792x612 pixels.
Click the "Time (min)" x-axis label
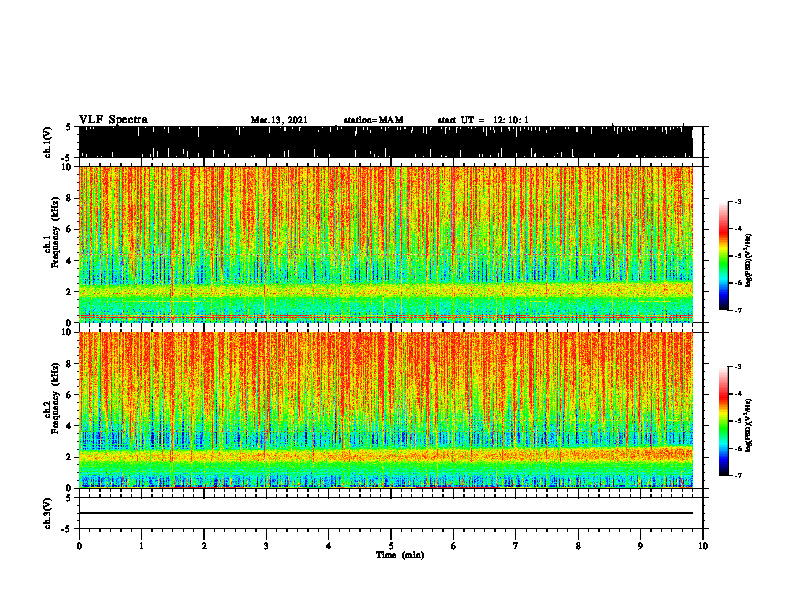pyautogui.click(x=400, y=555)
